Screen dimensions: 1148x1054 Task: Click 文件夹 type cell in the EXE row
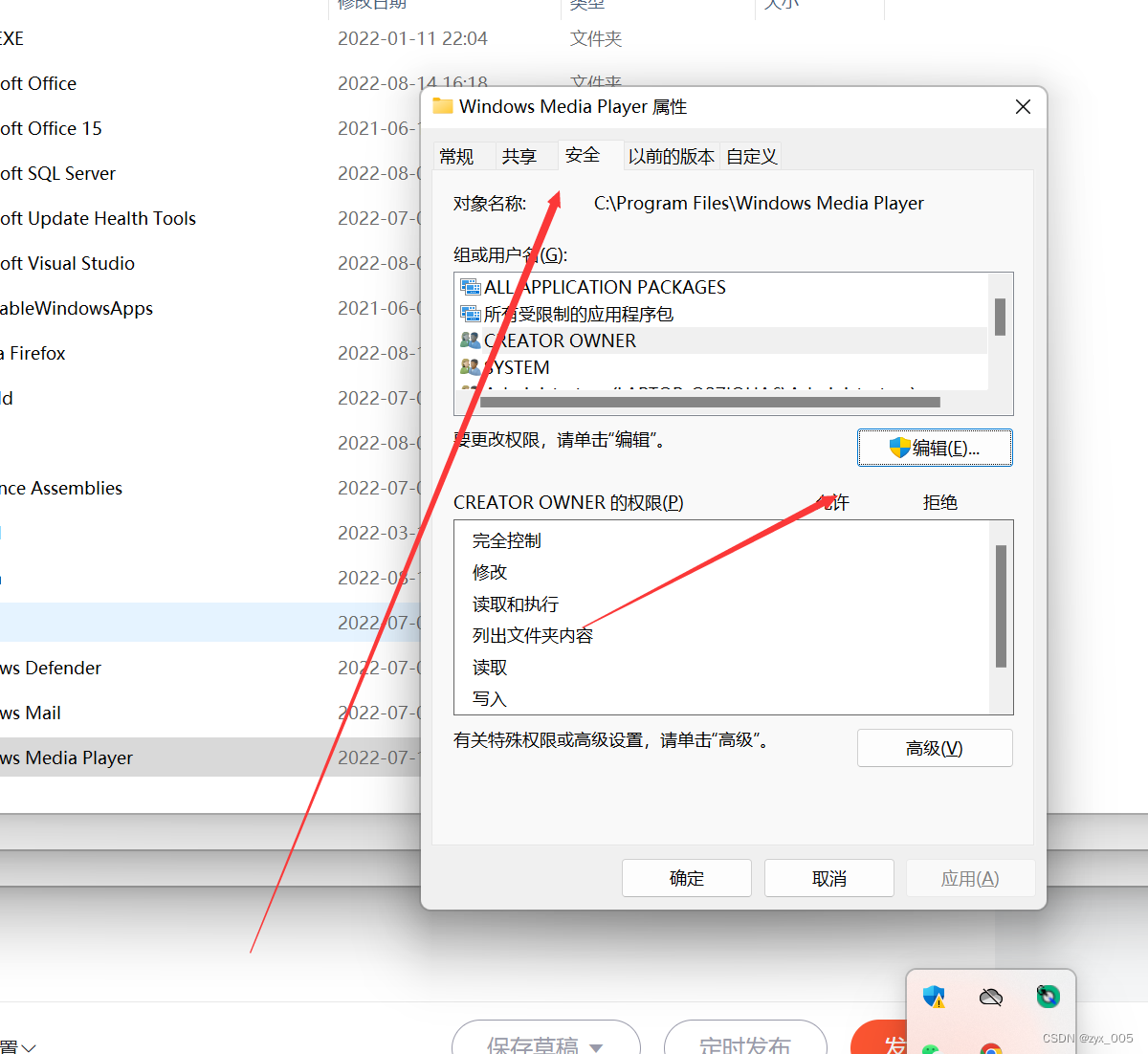coord(596,38)
